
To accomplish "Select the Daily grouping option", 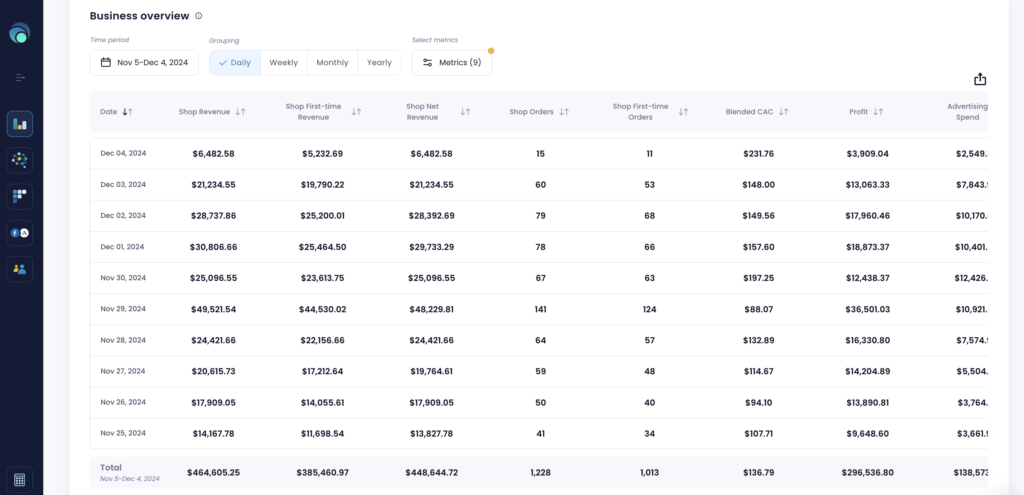I will coord(235,63).
